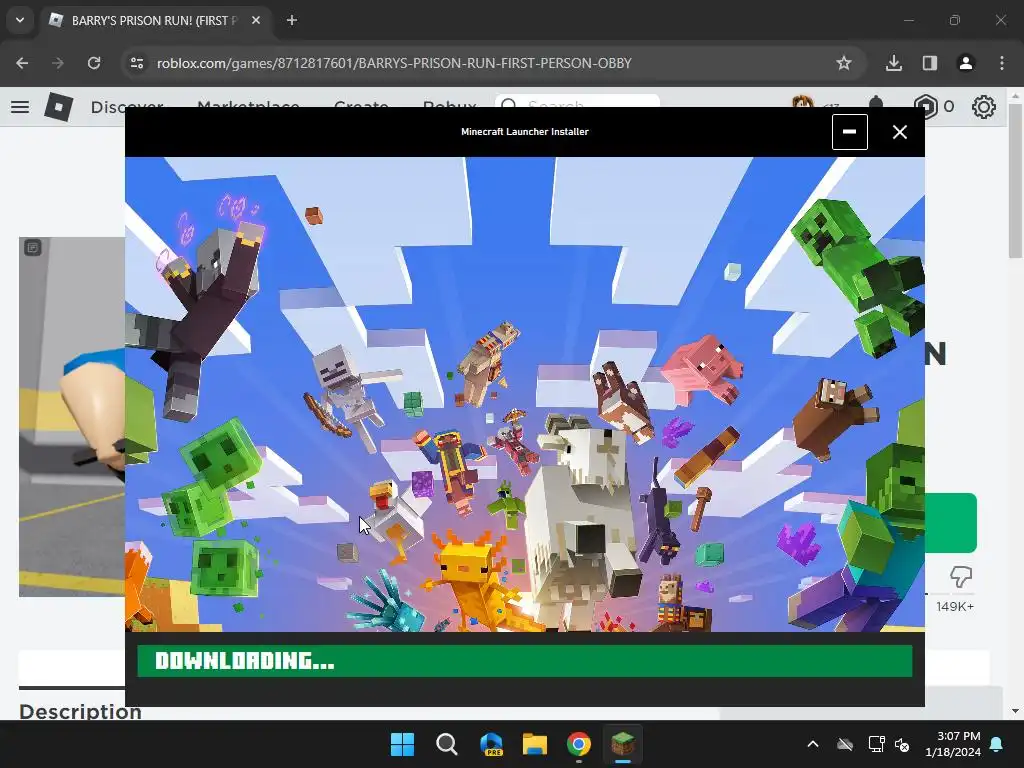Viewport: 1024px width, 768px height.
Task: Go forward to the next page
Action: (x=58, y=63)
